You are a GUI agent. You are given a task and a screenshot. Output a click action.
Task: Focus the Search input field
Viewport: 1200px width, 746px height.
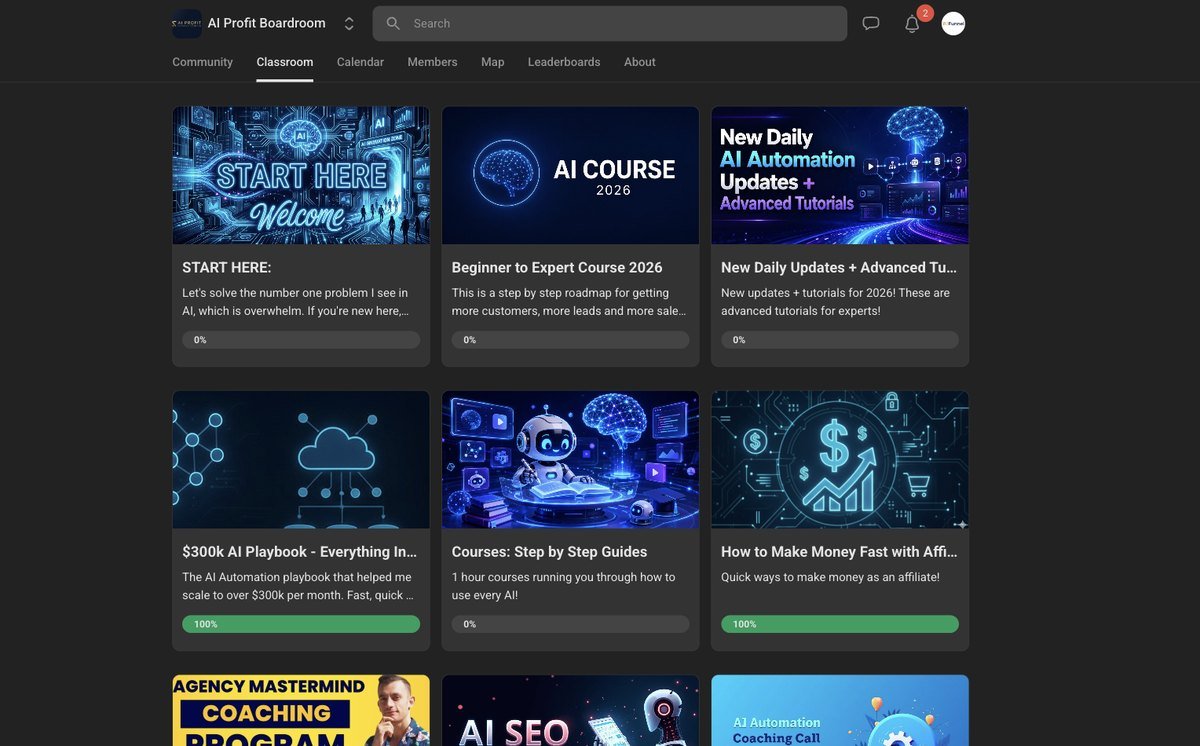[x=610, y=23]
